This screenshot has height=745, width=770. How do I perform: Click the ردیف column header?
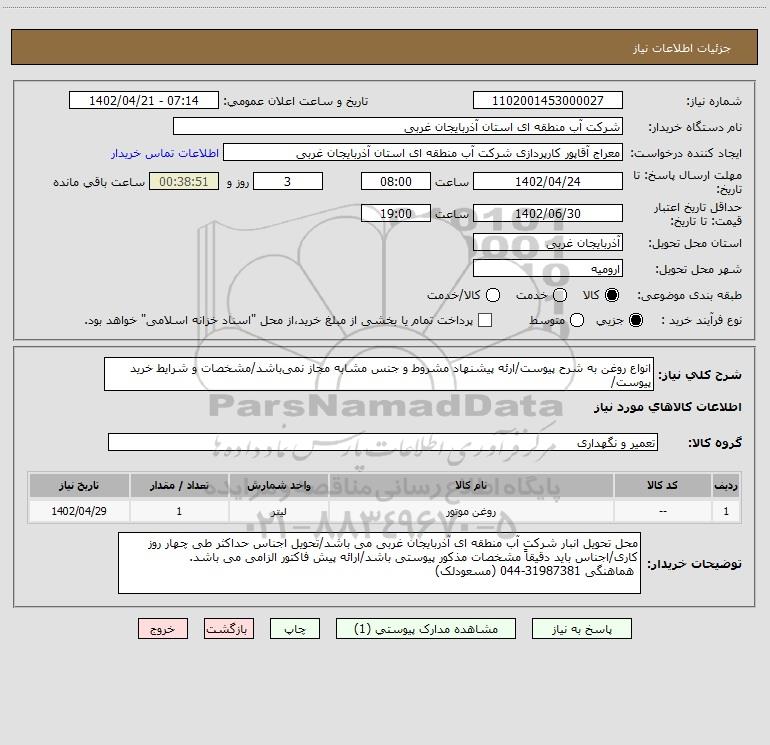[x=726, y=485]
